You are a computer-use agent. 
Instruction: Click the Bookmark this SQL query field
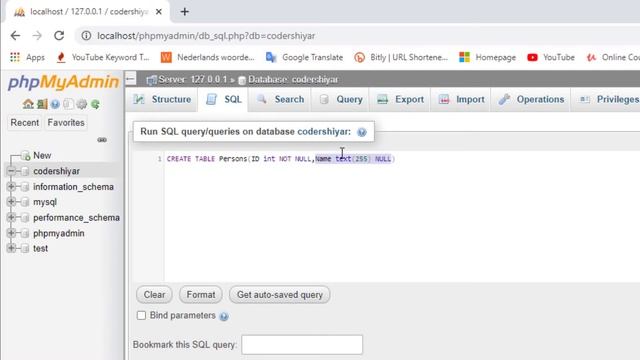coord(302,344)
